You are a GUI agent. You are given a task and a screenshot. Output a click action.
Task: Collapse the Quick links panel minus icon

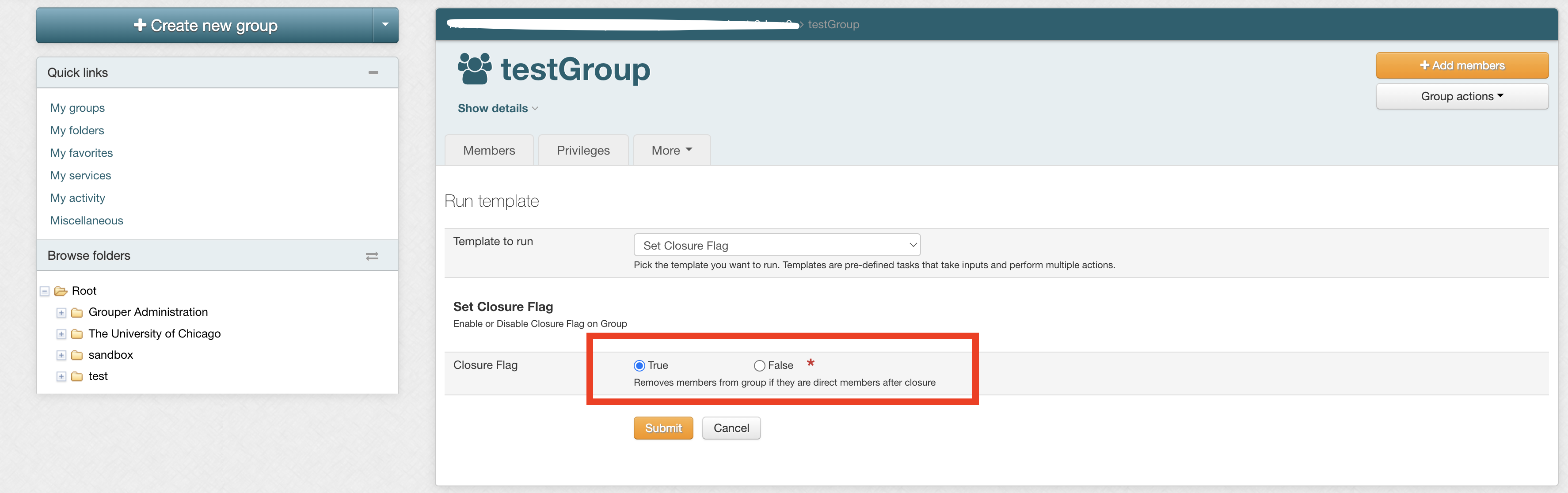(x=373, y=72)
